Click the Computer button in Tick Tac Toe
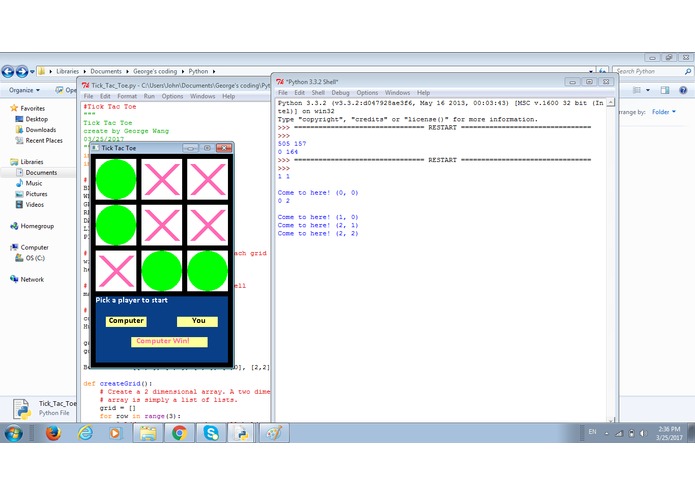The width and height of the screenshot is (695, 494). point(126,321)
